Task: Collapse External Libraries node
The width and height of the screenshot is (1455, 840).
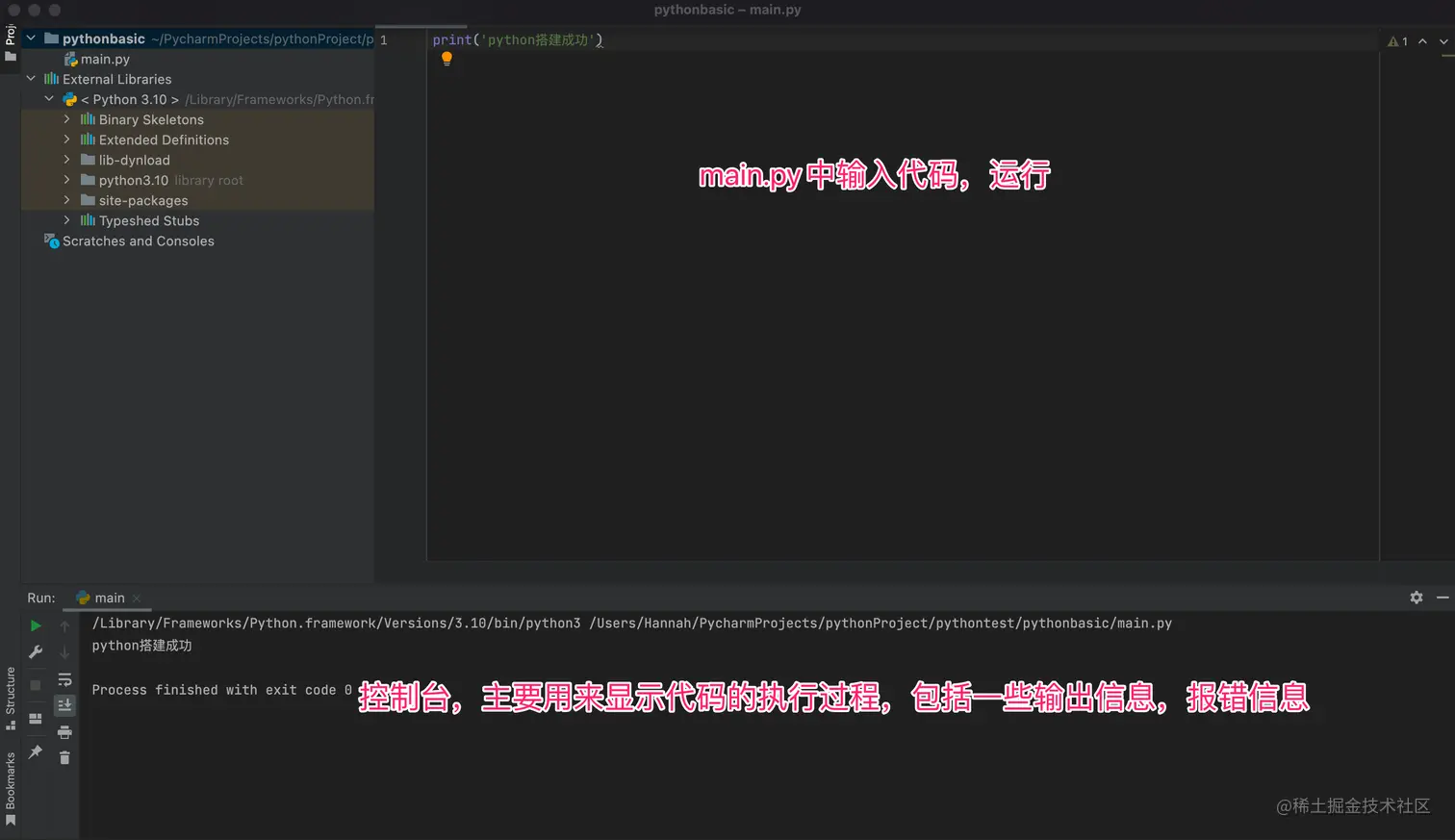Action: pos(31,79)
